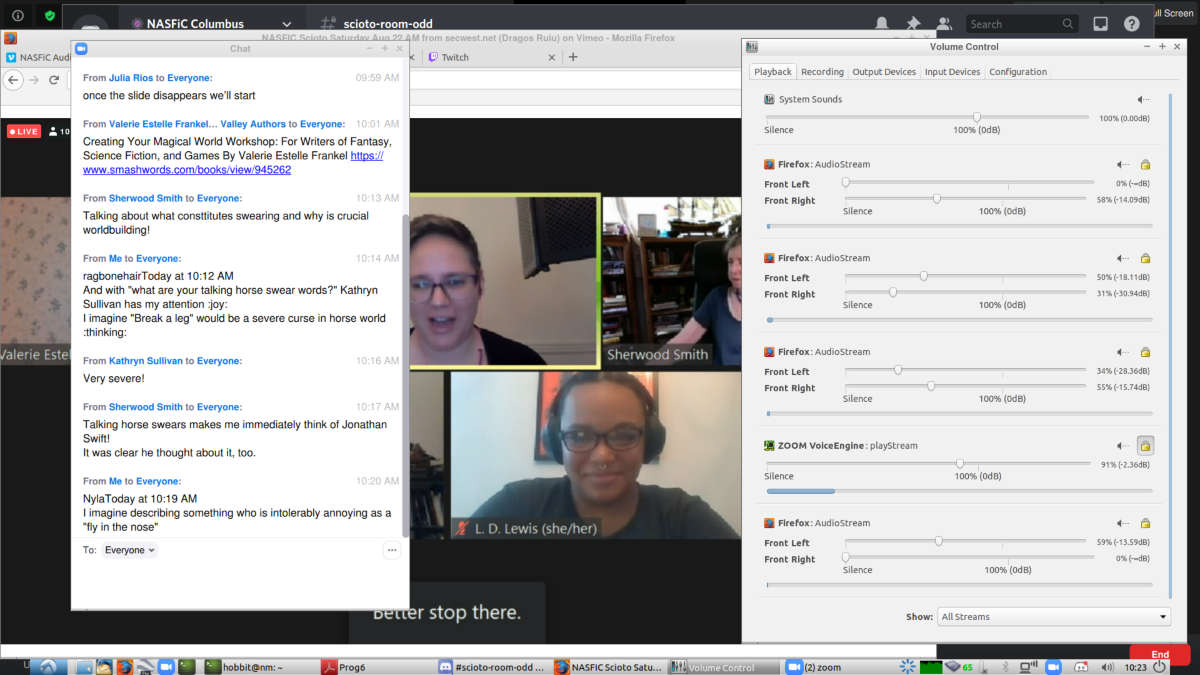Open the Output Devices tab
Image resolution: width=1200 pixels, height=675 pixels.
(x=884, y=72)
